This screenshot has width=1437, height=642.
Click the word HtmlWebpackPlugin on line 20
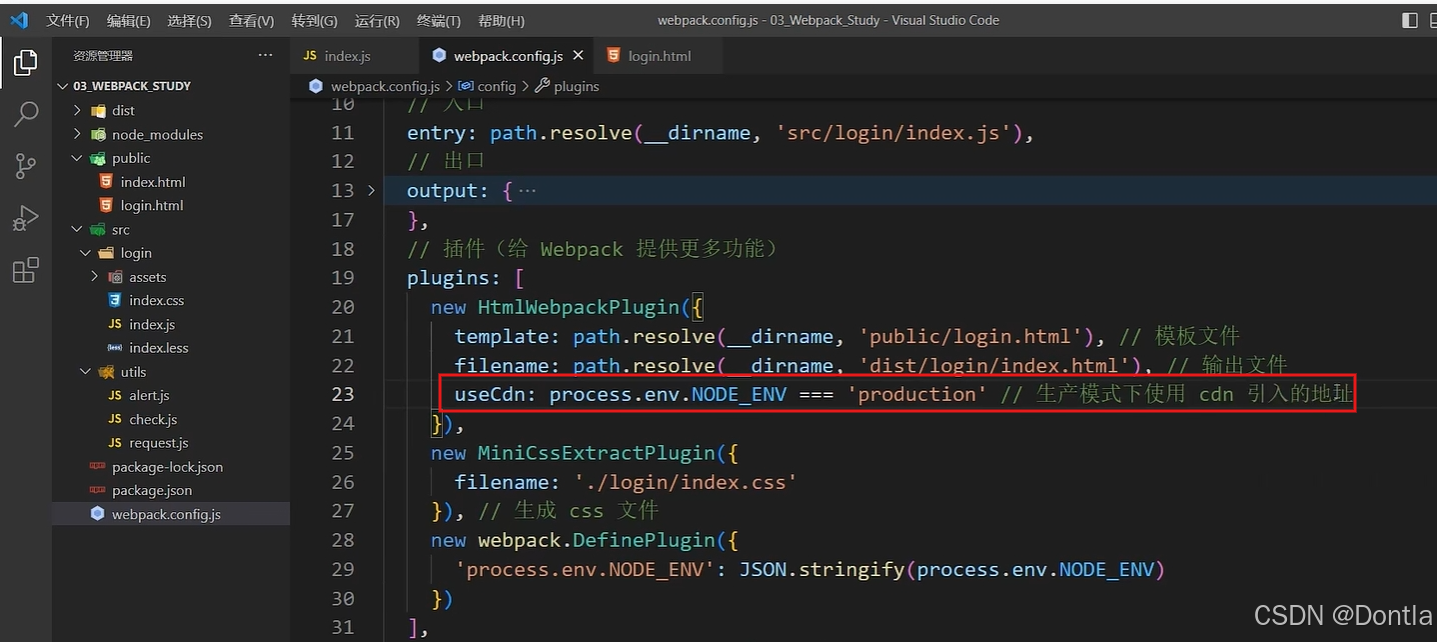coord(578,307)
